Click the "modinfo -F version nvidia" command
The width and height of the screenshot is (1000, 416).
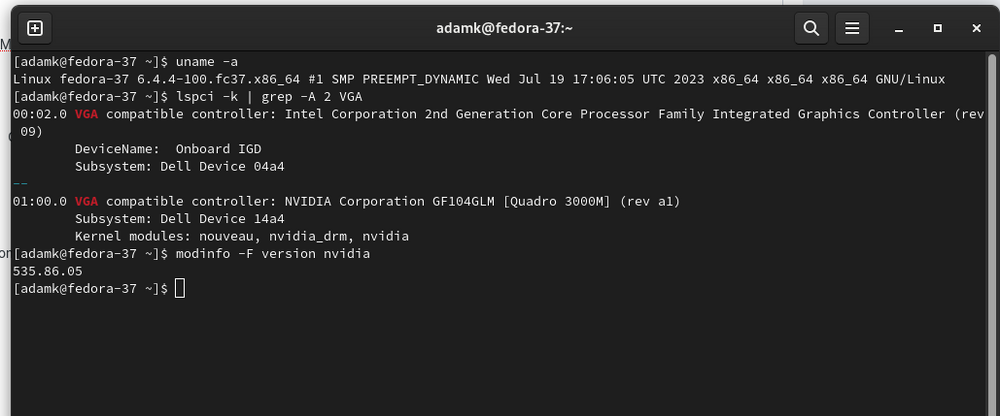(272, 254)
